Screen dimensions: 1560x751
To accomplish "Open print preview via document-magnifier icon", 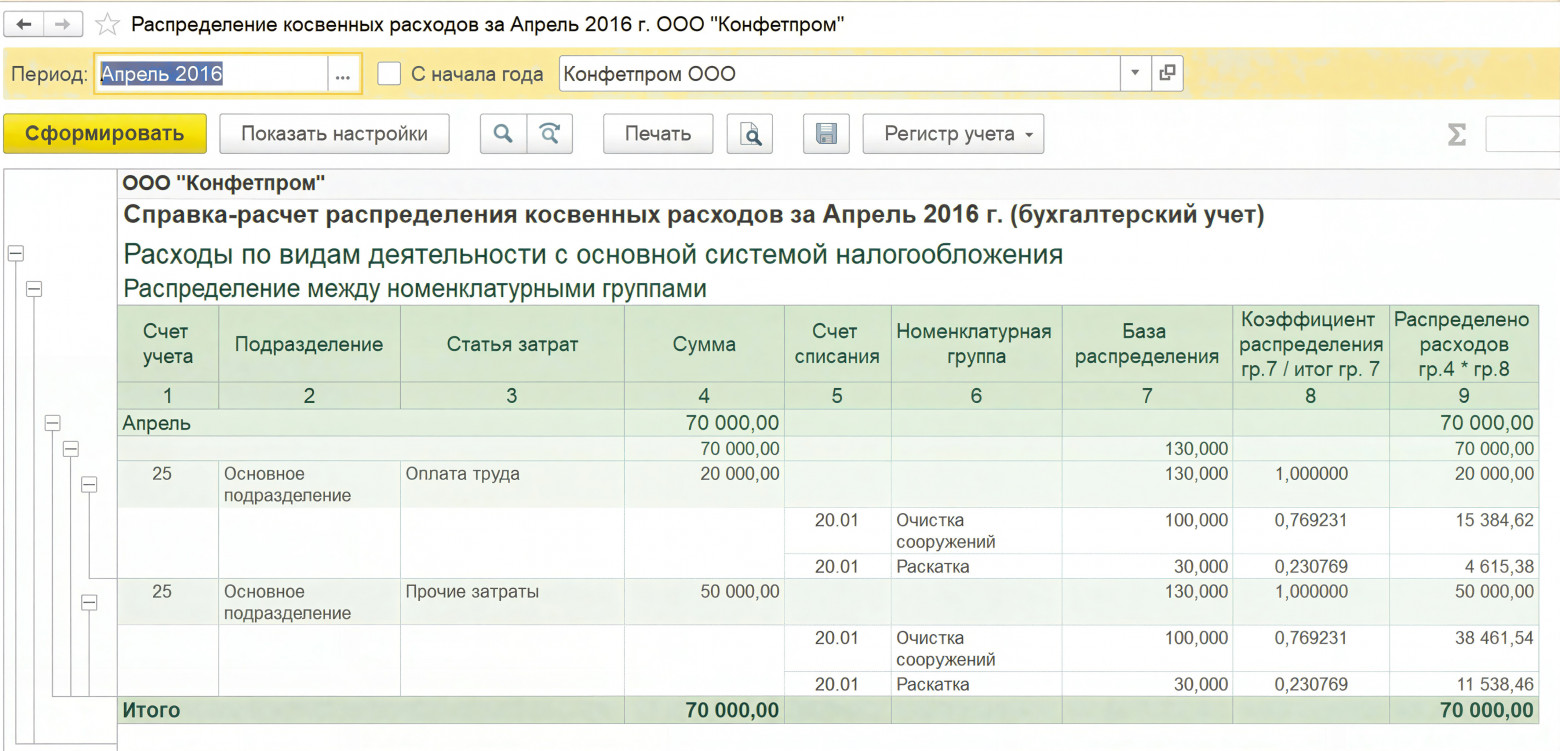I will pyautogui.click(x=749, y=133).
